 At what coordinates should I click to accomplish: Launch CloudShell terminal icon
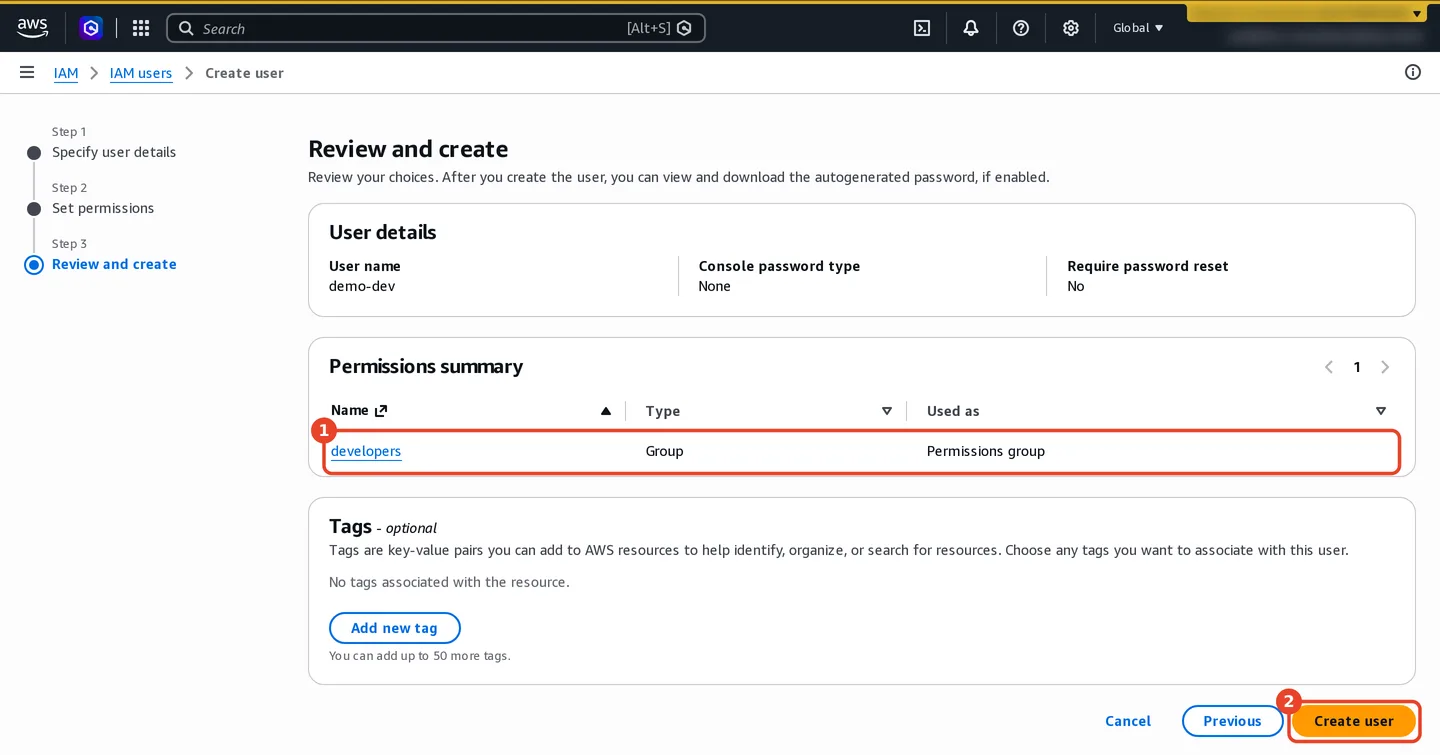coord(922,28)
